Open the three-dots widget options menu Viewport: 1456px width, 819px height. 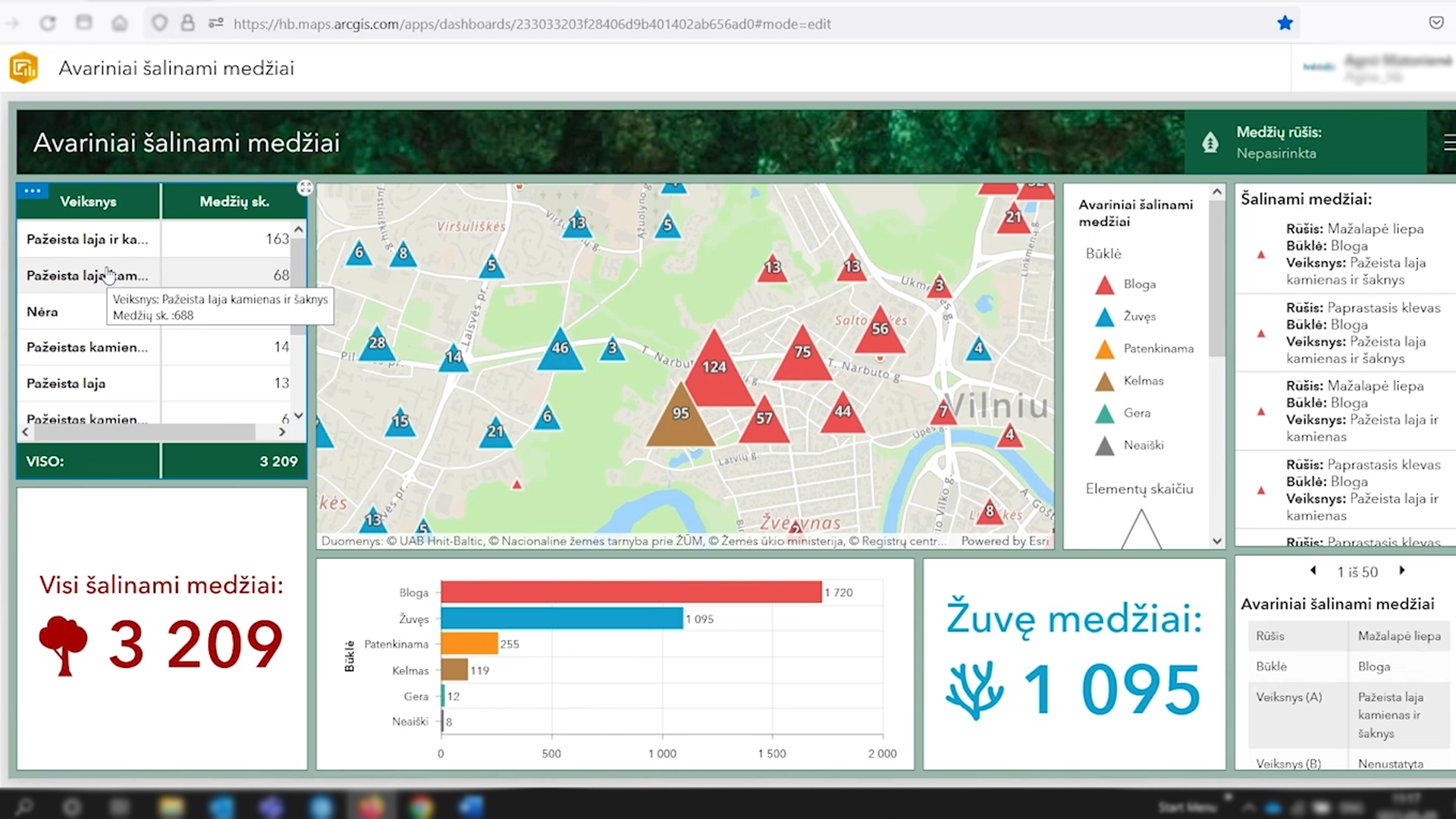click(x=32, y=190)
